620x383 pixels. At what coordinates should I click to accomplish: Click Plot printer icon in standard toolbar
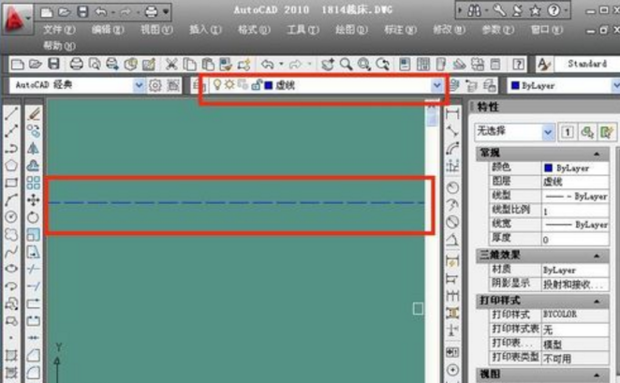click(x=76, y=64)
